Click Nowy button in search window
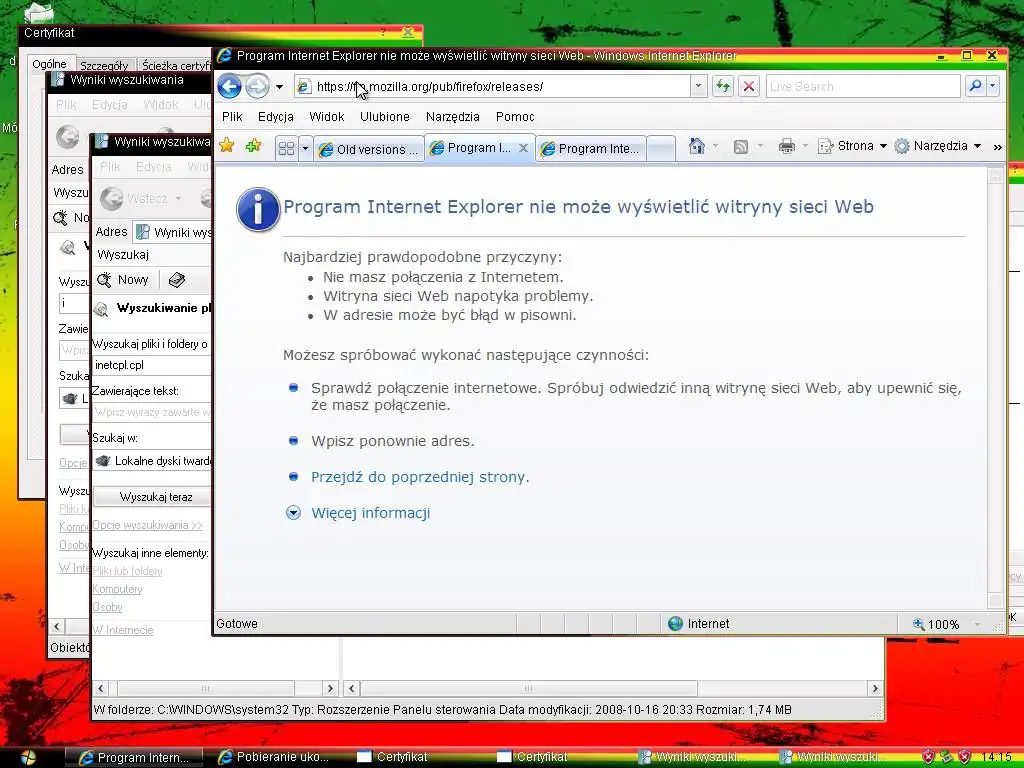Screen dimensions: 1024x768 pos(123,280)
